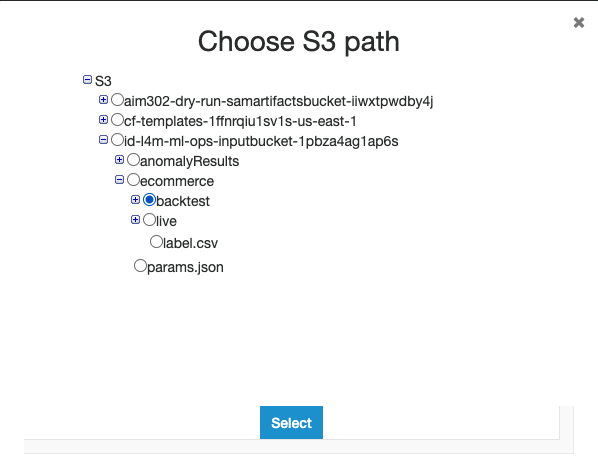Pick the label.csv file radio button

(x=156, y=241)
